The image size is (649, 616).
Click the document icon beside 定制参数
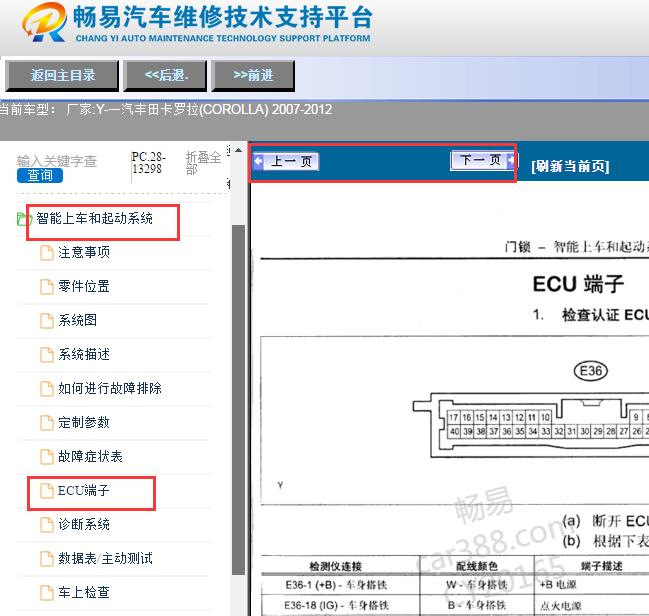(47, 423)
